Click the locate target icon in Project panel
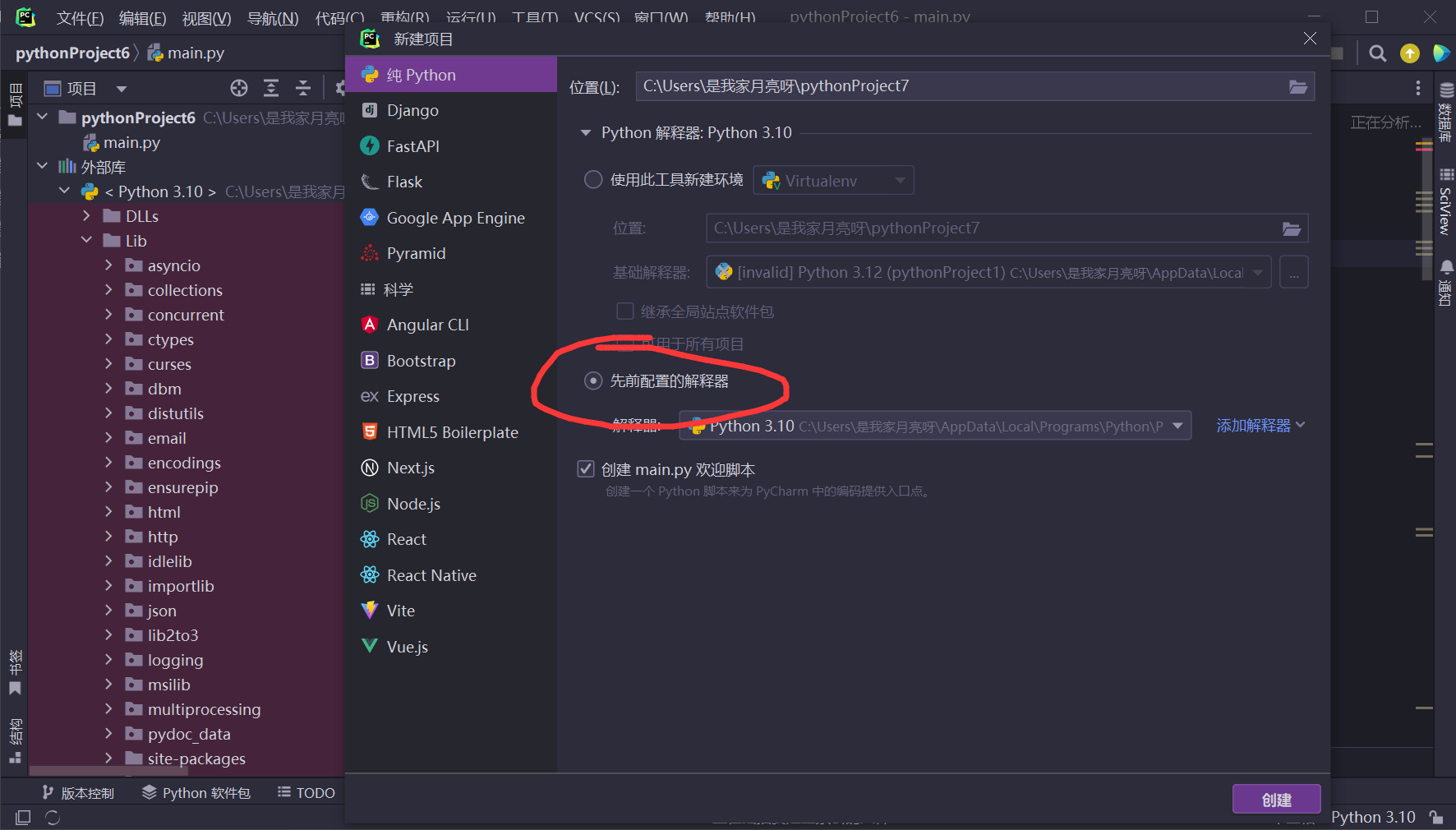Image resolution: width=1456 pixels, height=830 pixels. (239, 88)
